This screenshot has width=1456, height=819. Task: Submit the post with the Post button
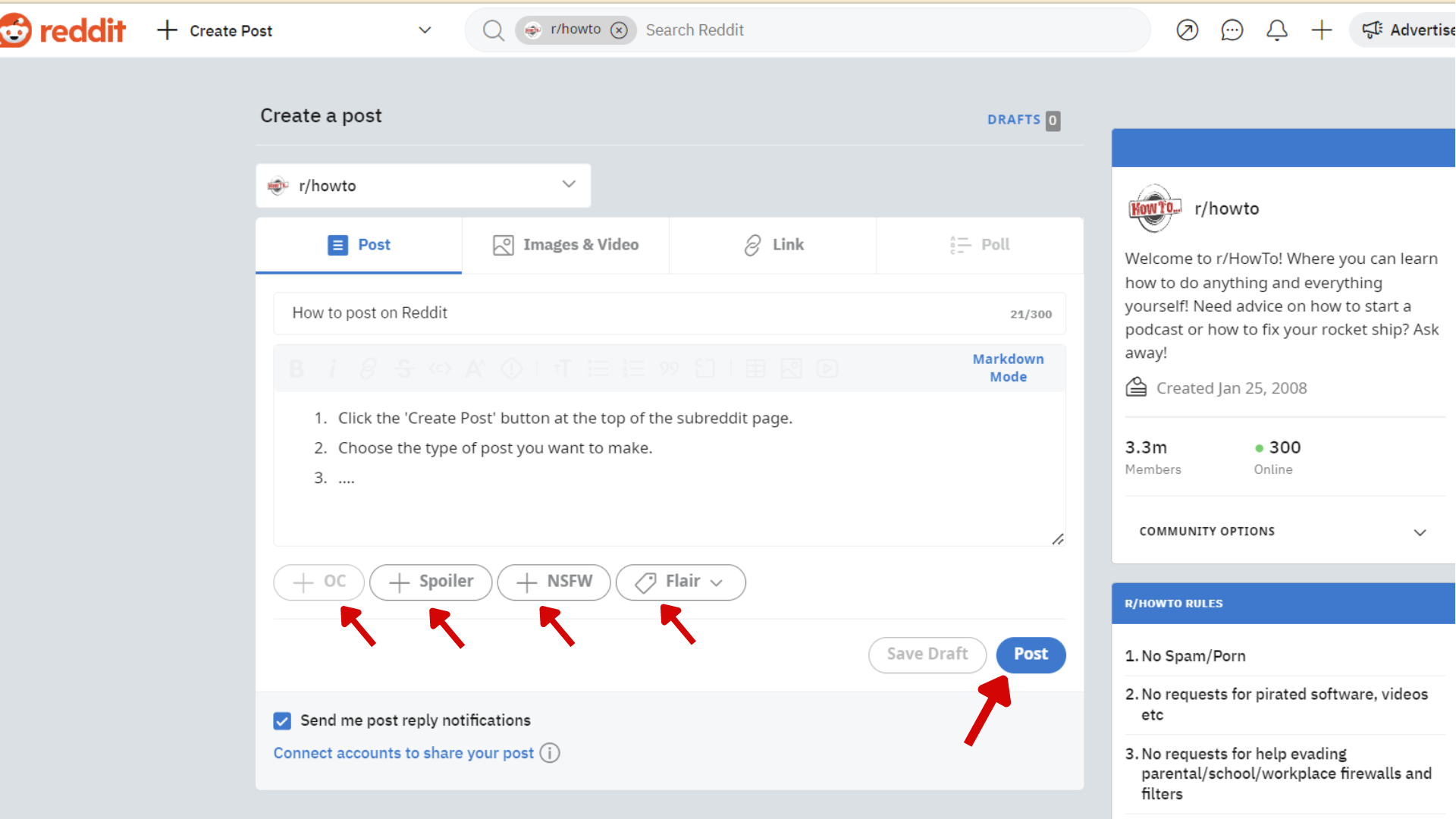coord(1031,654)
